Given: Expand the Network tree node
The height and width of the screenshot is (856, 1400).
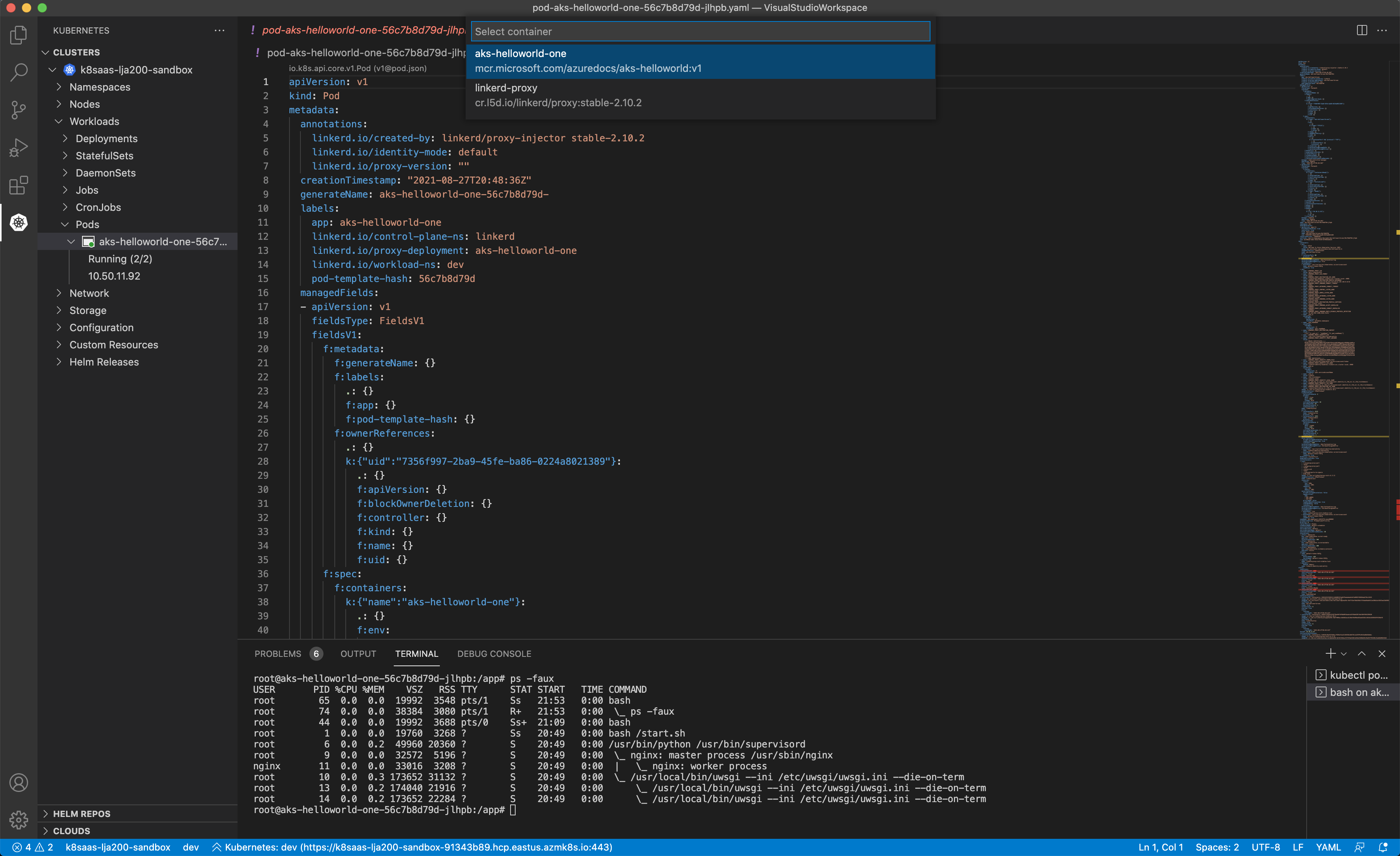Looking at the screenshot, I should (x=59, y=293).
